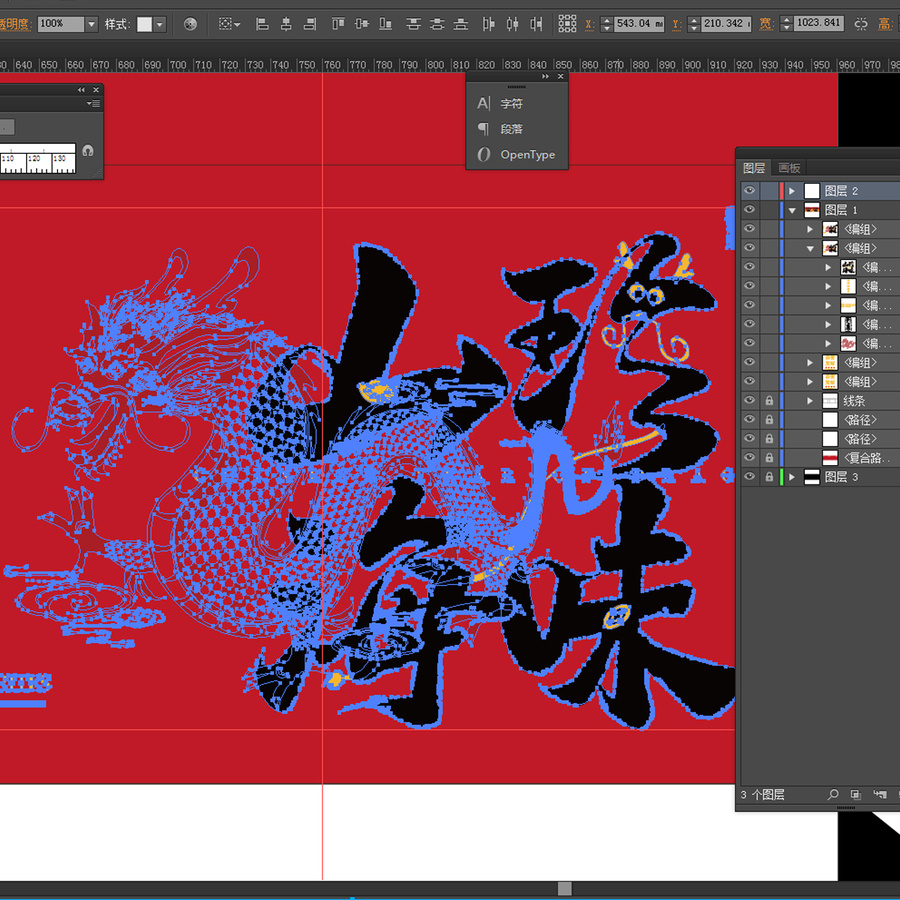This screenshot has height=900, width=900.
Task: Distribute objects by right edges
Action: coord(536,24)
